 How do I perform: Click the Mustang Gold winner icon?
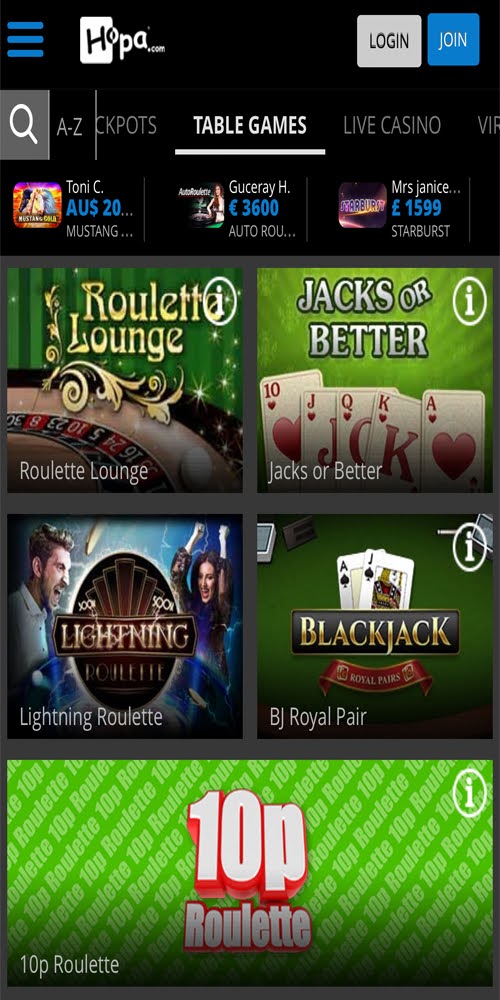point(38,205)
